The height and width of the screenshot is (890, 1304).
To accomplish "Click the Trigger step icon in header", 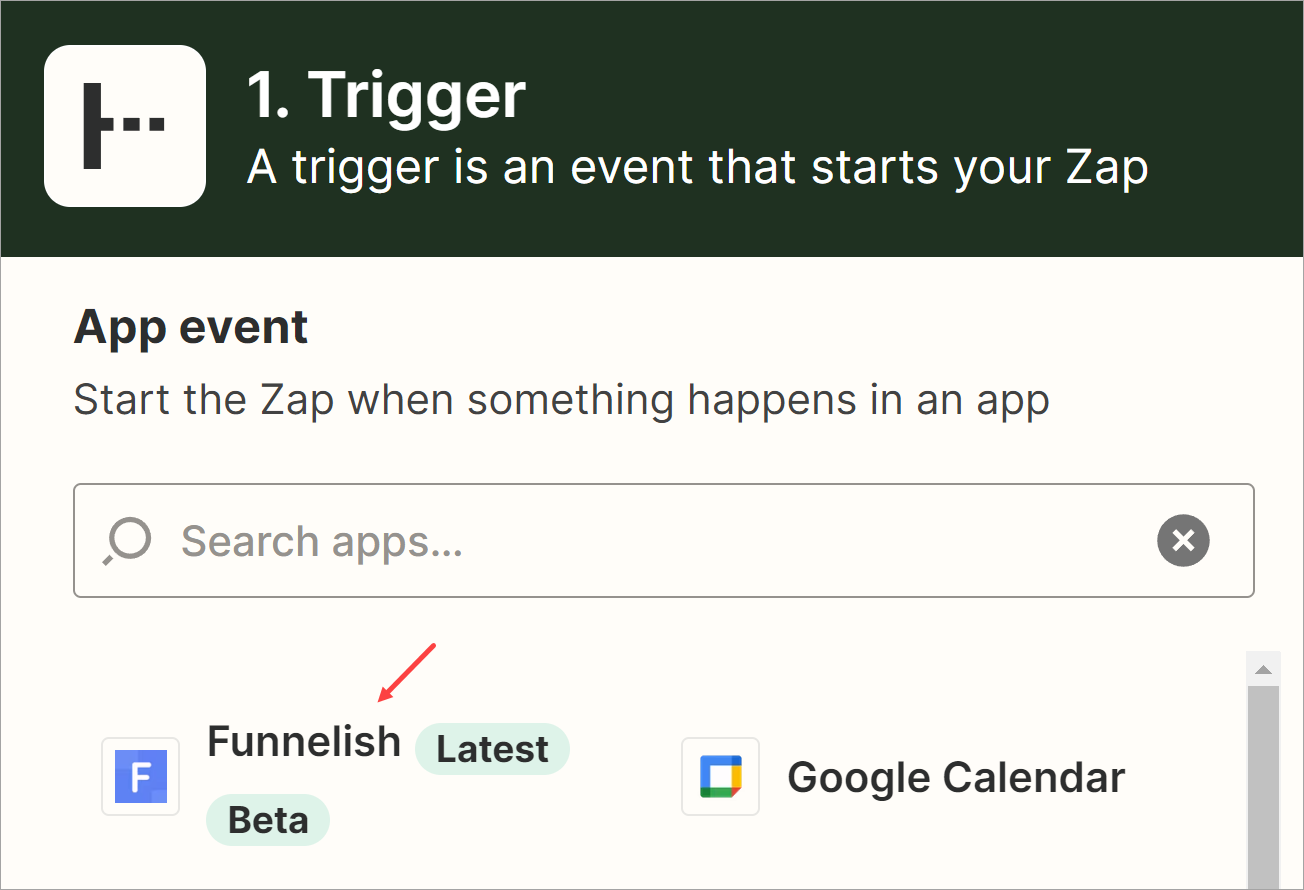I will [125, 126].
